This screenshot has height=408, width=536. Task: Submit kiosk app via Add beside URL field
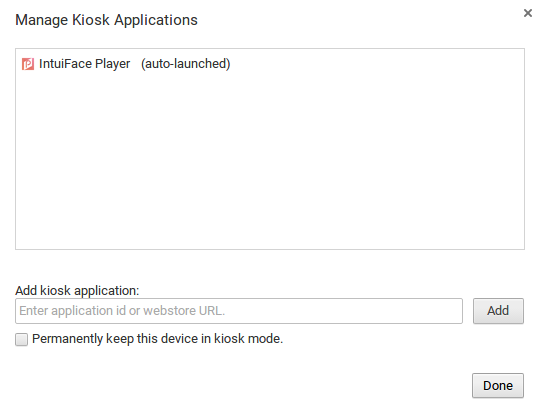point(498,311)
